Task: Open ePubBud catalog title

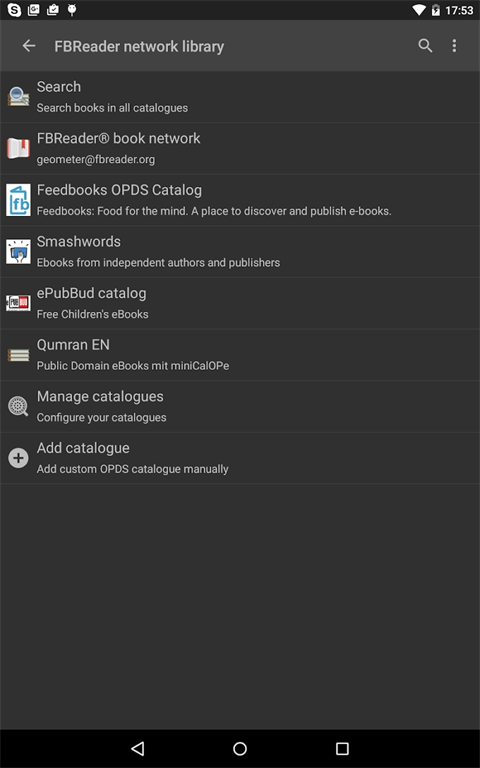Action: 92,293
